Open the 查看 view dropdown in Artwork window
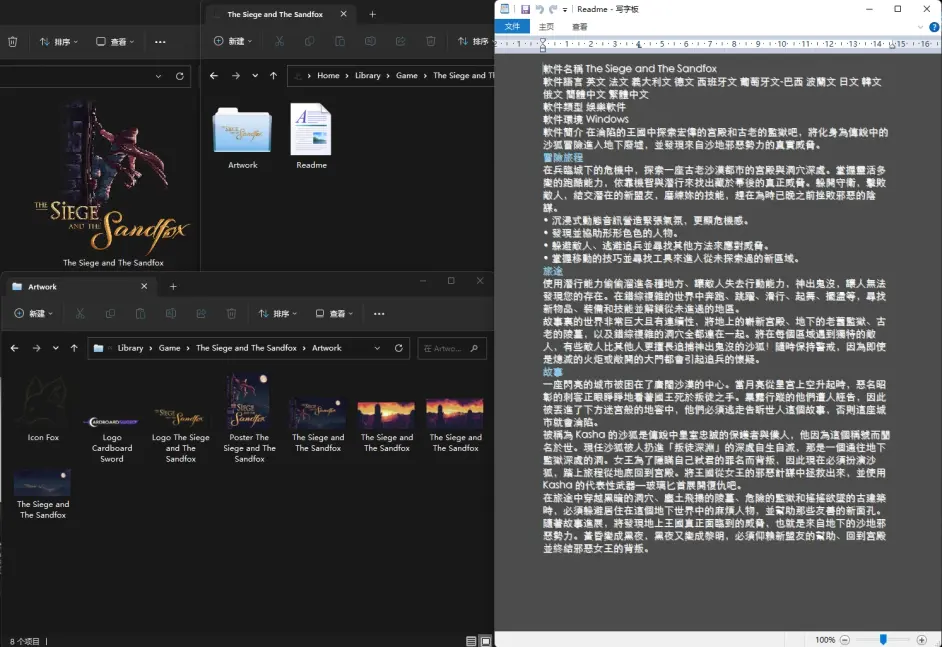Image resolution: width=942 pixels, height=647 pixels. pyautogui.click(x=342, y=314)
